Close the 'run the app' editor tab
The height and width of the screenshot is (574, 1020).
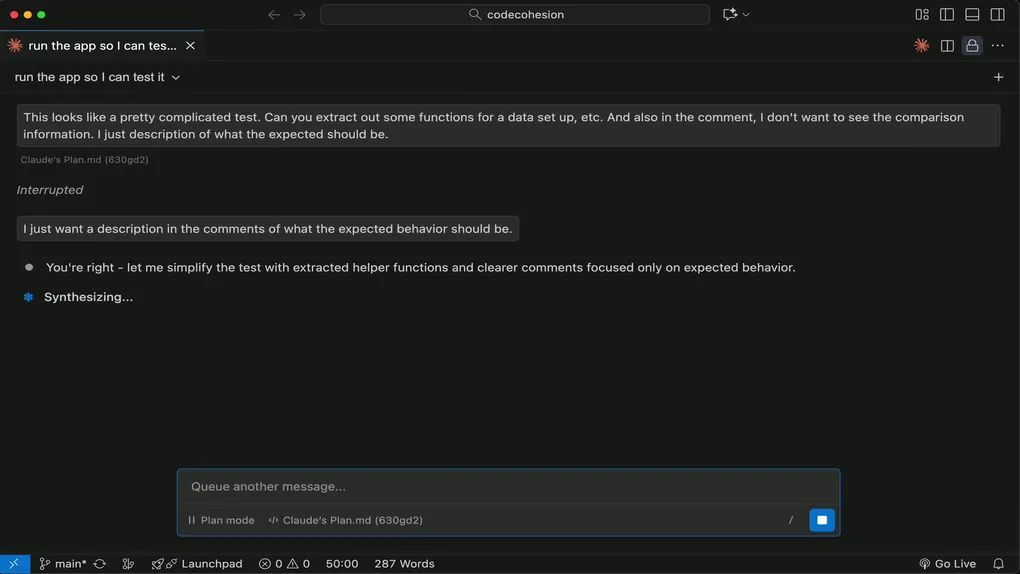(190, 46)
